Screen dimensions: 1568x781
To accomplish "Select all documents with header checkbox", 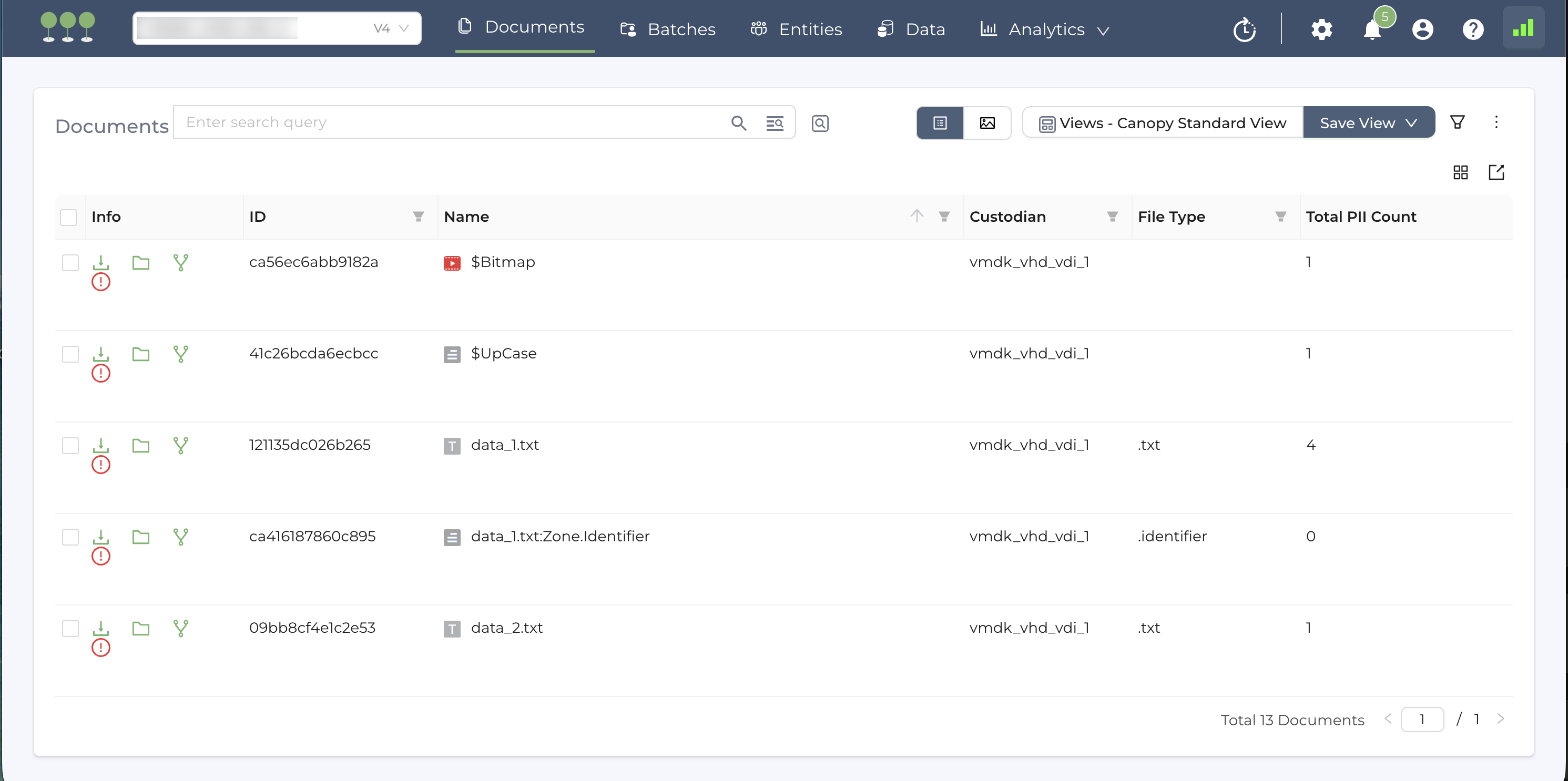I will pyautogui.click(x=69, y=217).
